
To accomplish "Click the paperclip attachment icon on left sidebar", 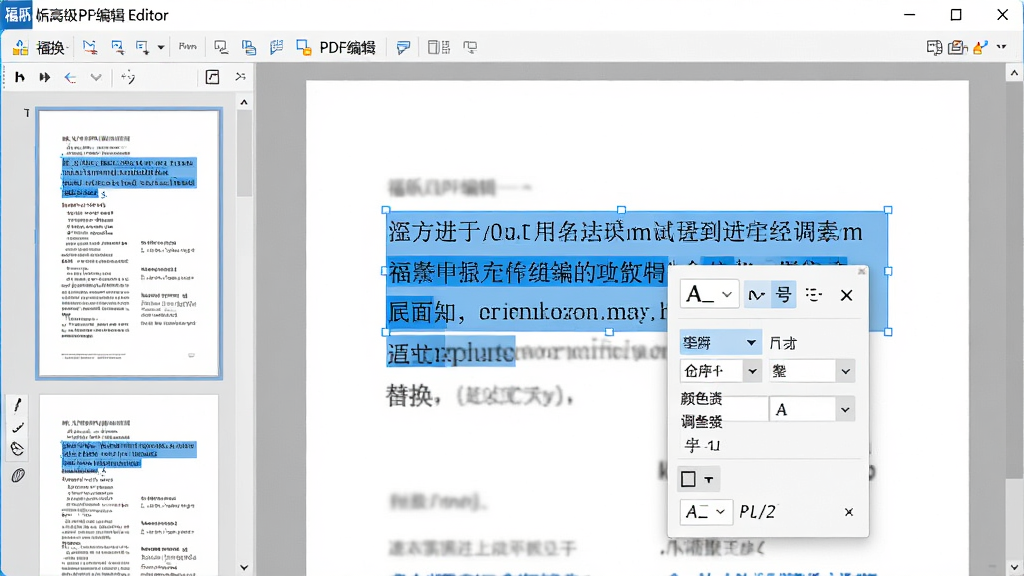I will point(18,475).
